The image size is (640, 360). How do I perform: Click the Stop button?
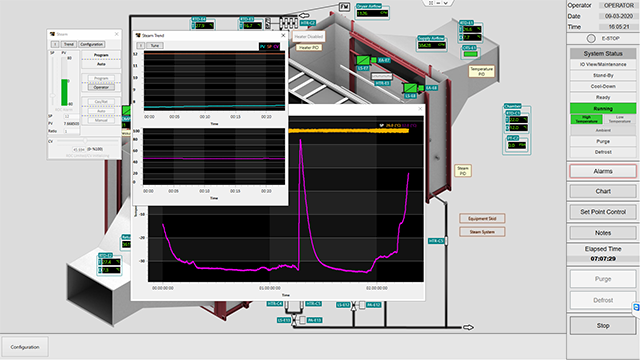click(603, 326)
